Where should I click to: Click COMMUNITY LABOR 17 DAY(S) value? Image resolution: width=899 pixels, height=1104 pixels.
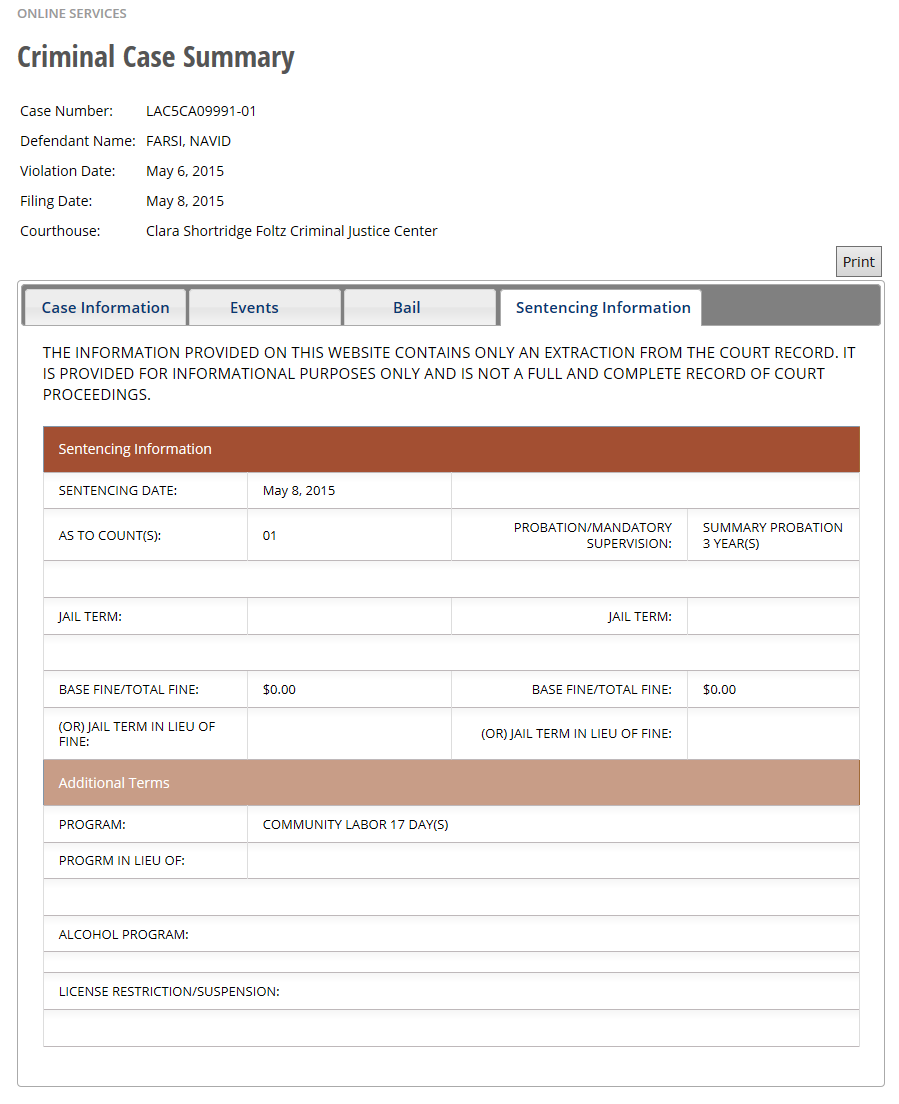pyautogui.click(x=356, y=824)
